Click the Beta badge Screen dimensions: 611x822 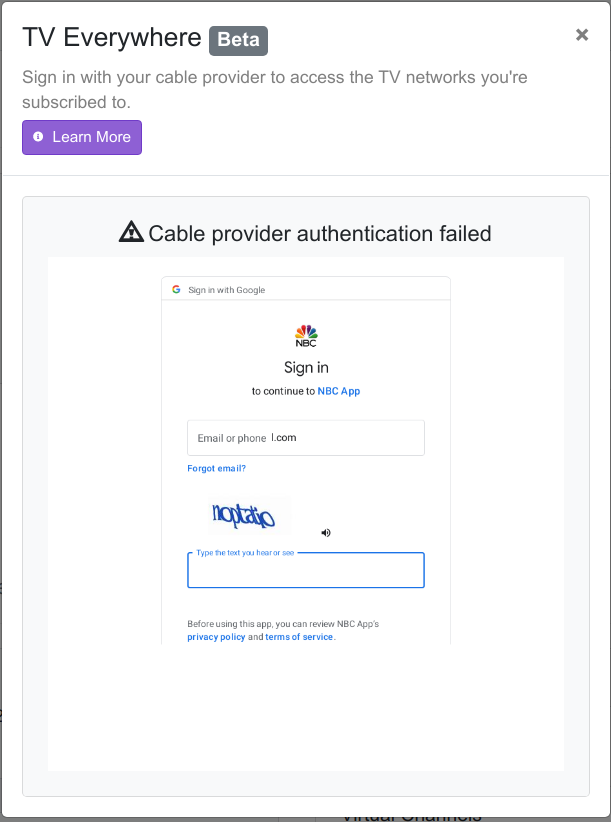pos(238,40)
